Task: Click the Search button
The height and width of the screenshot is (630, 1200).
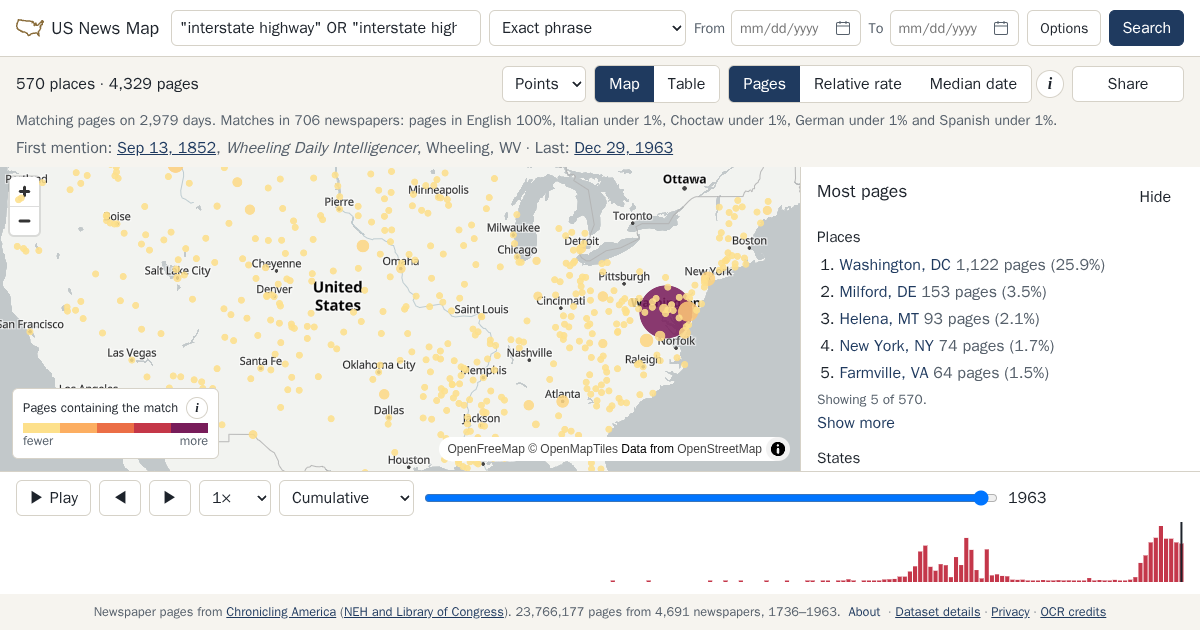Action: tap(1146, 28)
